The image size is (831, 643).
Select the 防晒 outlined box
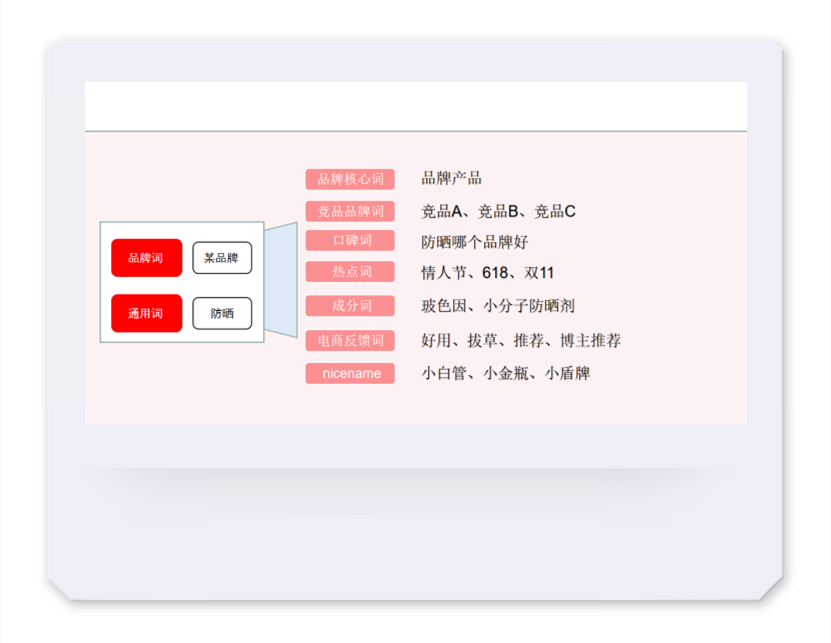[x=222, y=313]
